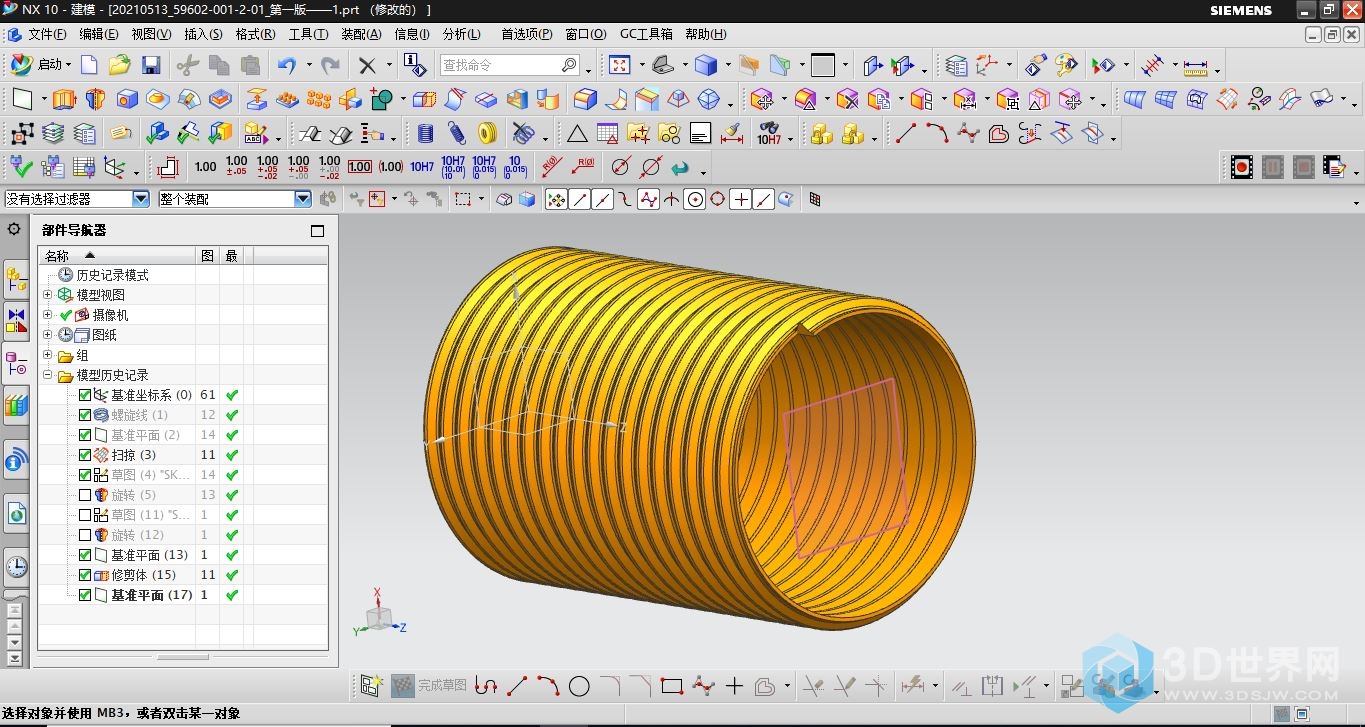Sort by the 名称 column header

[116, 256]
